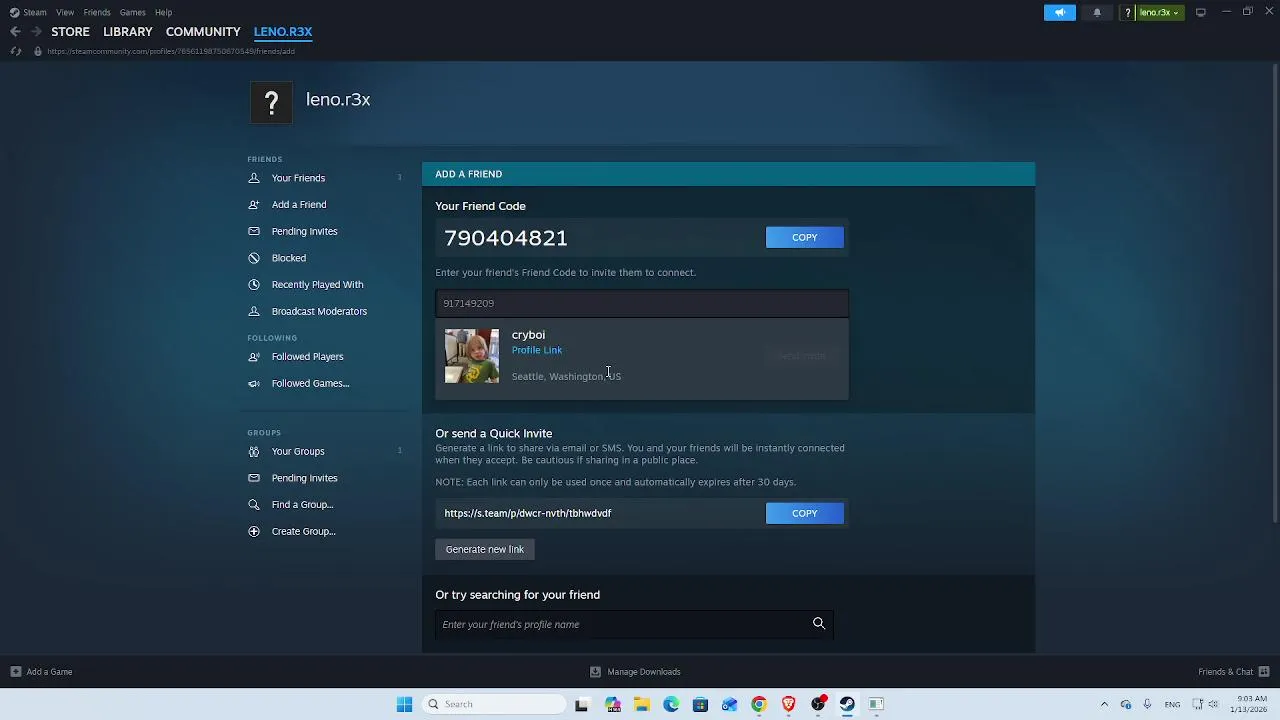Open Create Group

coord(303,531)
